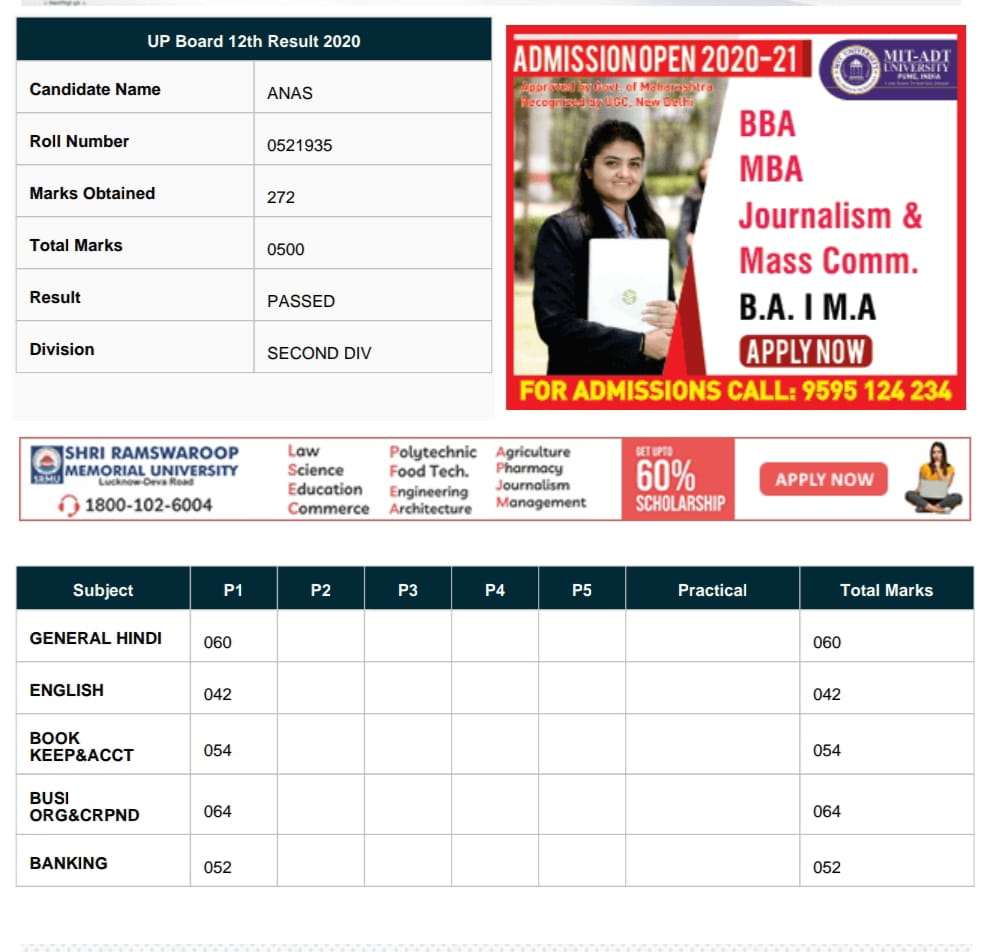The width and height of the screenshot is (992, 952).
Task: Click the Shri Ramswaroop University logo
Action: 47,464
